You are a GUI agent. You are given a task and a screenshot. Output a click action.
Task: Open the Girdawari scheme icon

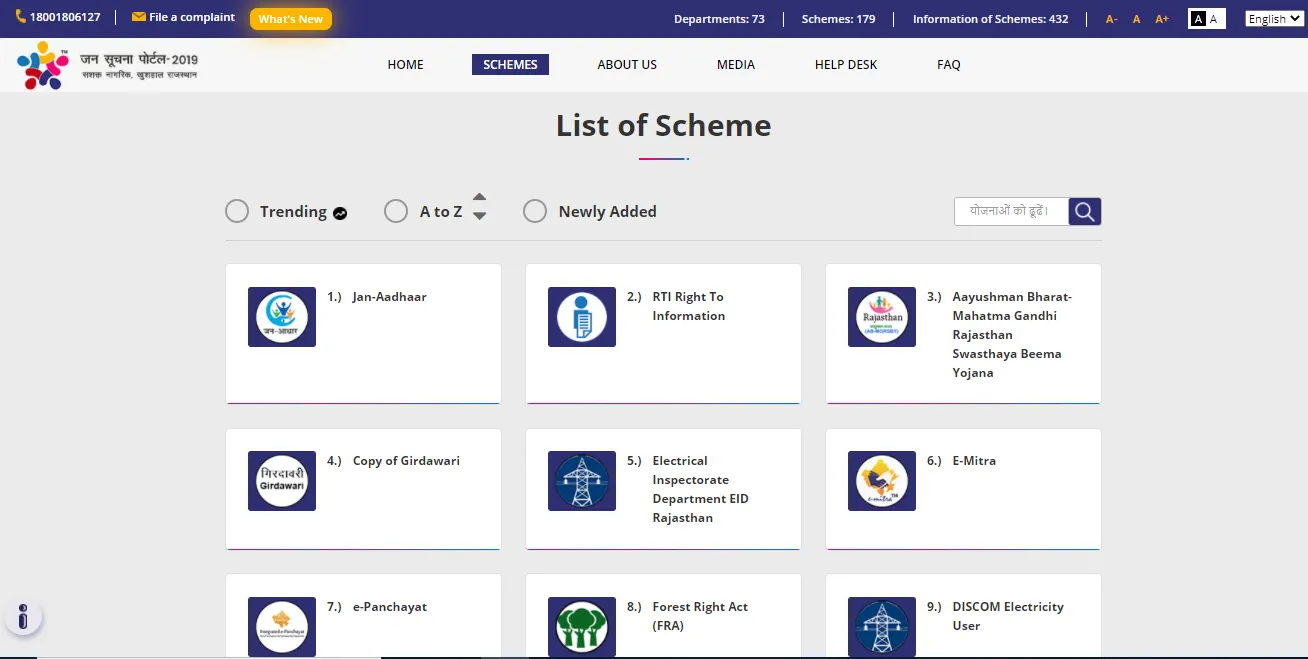point(282,481)
